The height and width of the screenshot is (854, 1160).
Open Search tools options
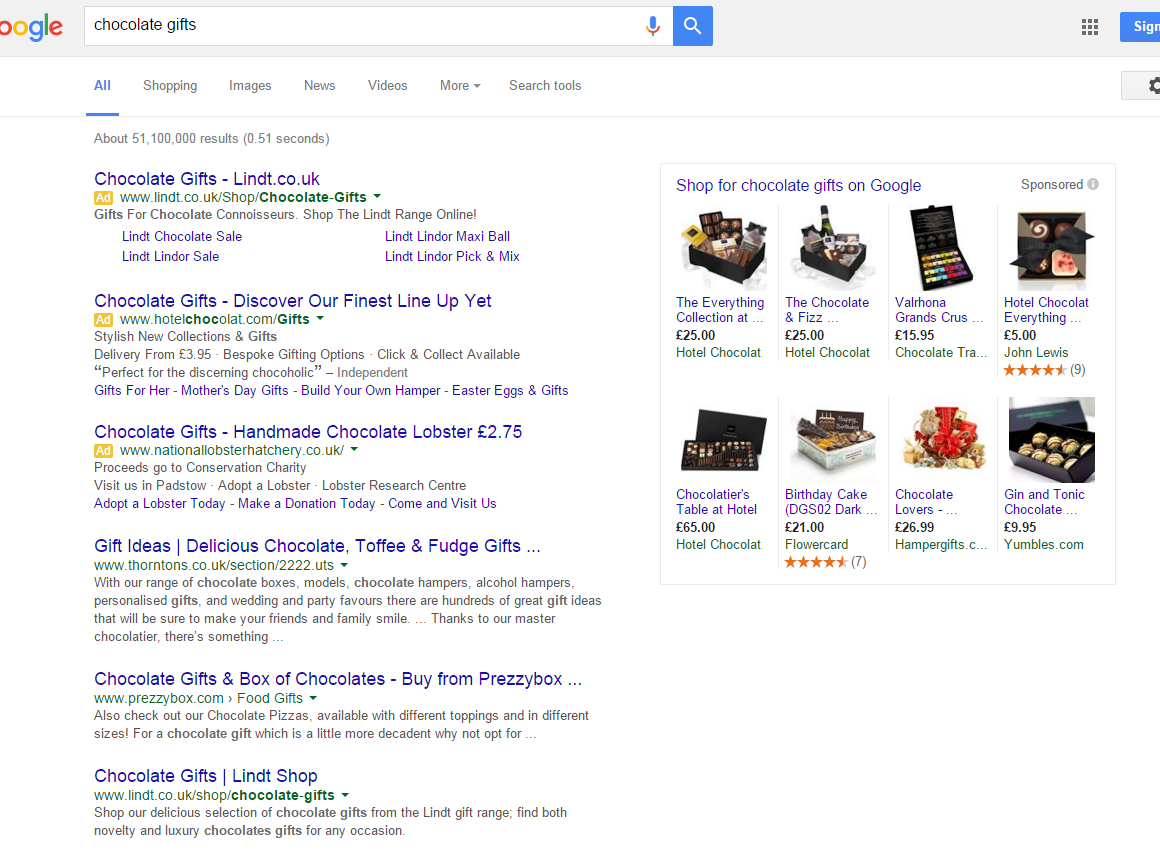click(x=545, y=86)
